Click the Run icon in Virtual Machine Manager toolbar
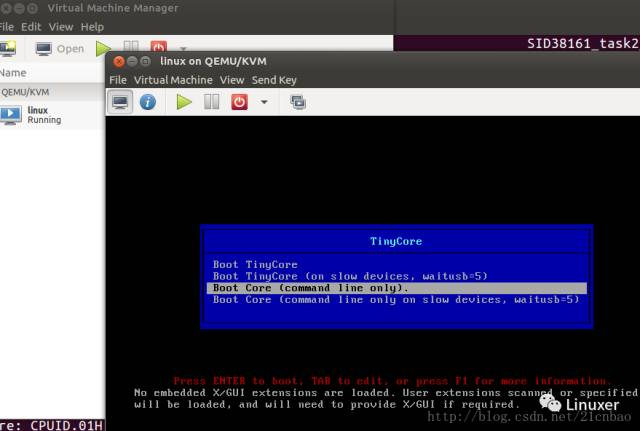The width and height of the screenshot is (640, 431). click(103, 49)
